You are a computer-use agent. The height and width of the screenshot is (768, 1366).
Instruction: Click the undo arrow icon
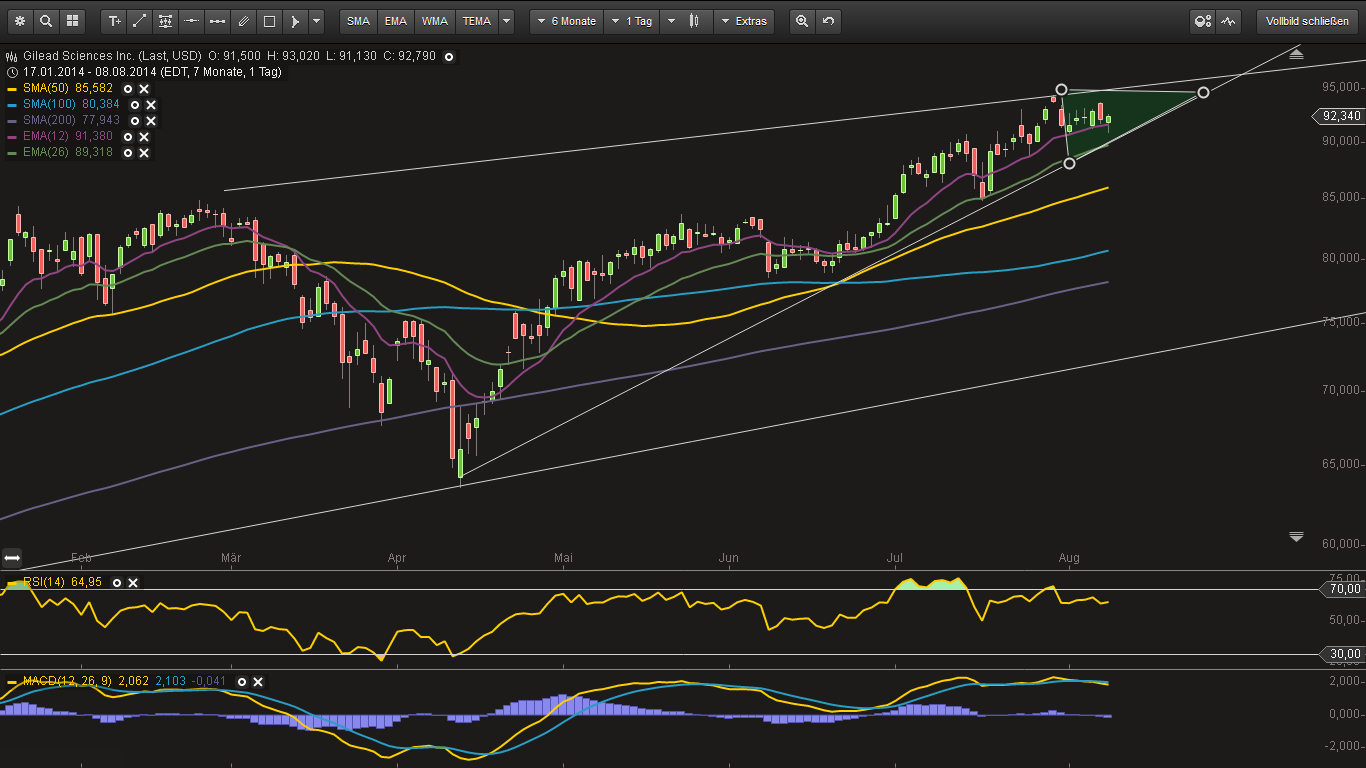click(827, 21)
